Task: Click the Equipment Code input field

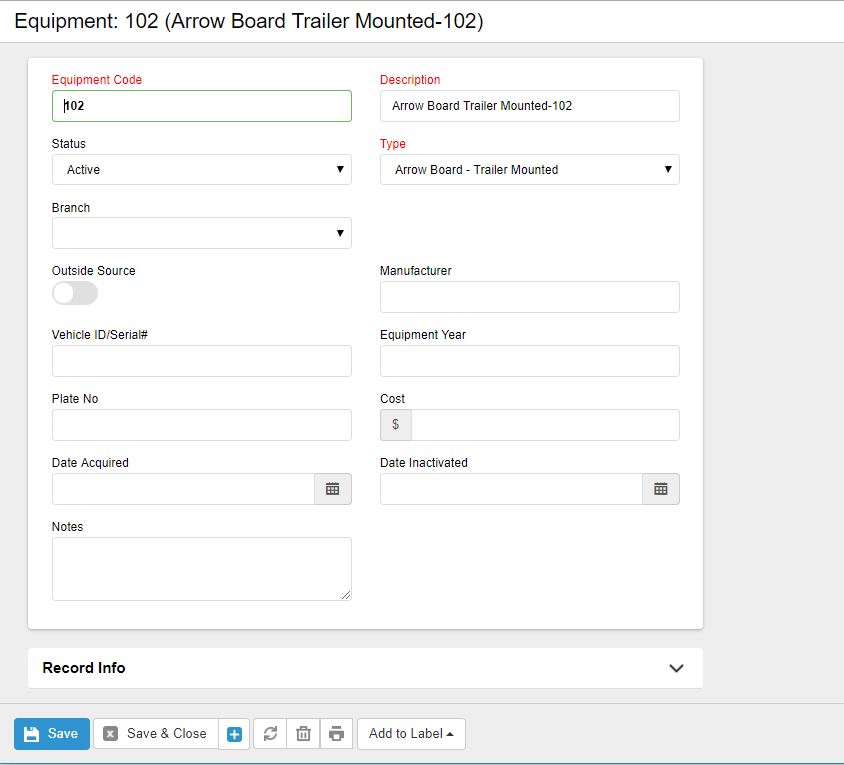Action: 201,106
